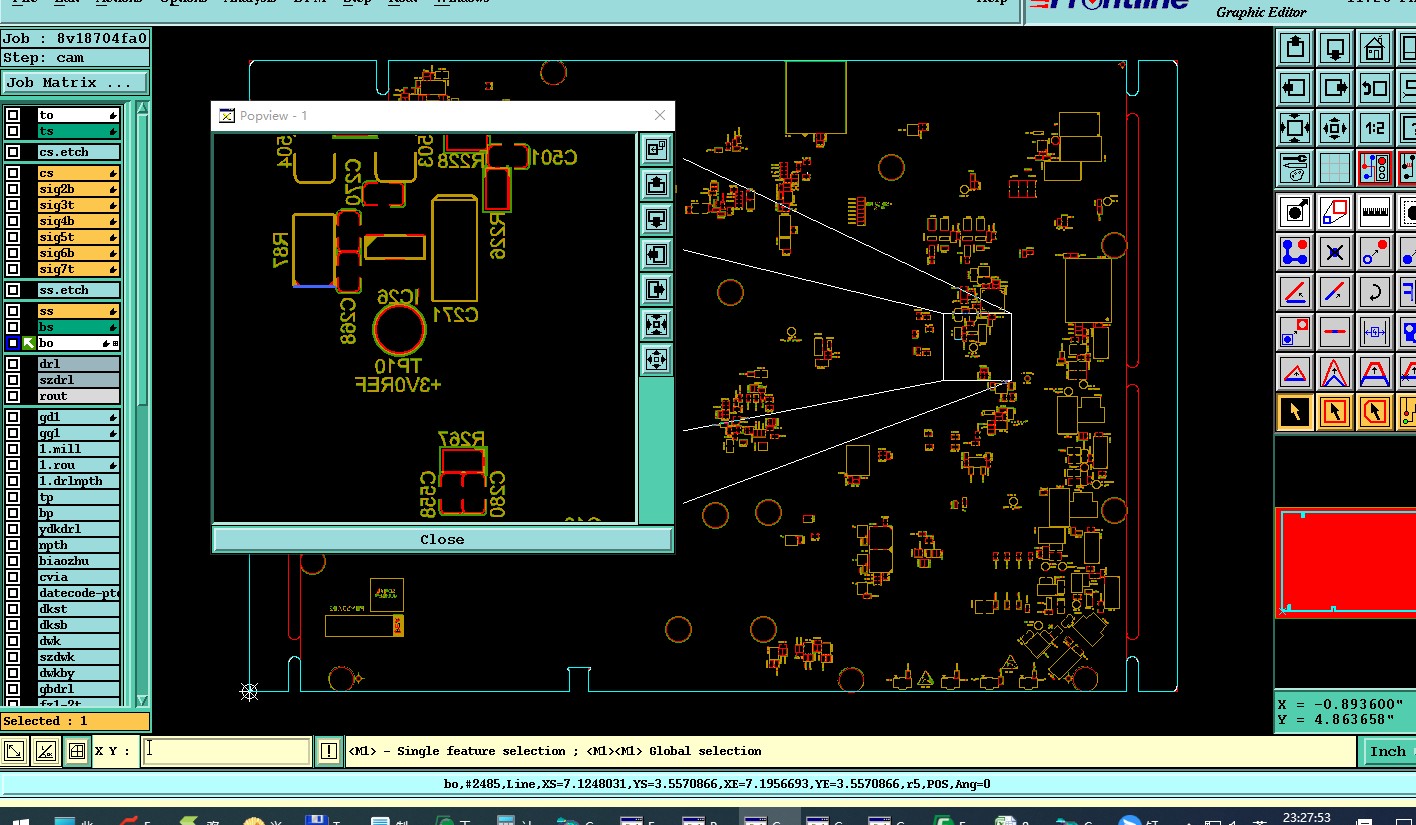This screenshot has width=1416, height=825.
Task: Pan Popview down with its arrow icon
Action: point(656,219)
